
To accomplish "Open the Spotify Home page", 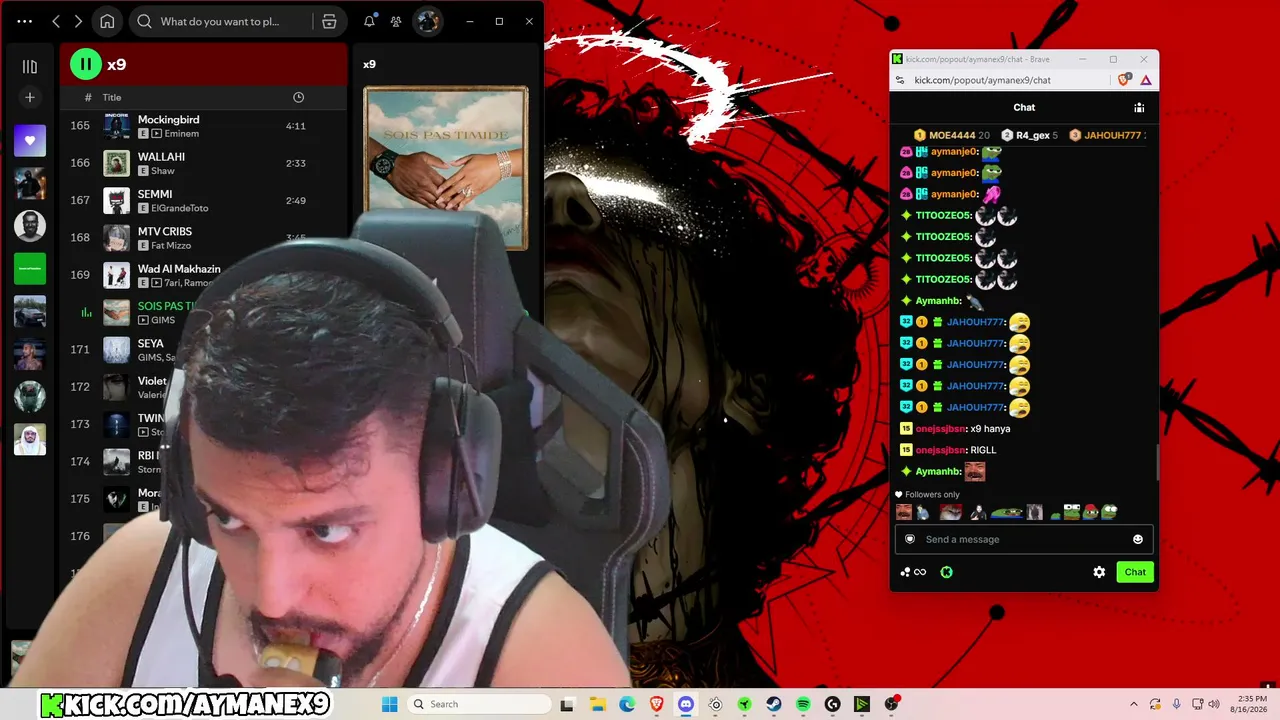I will tap(107, 21).
